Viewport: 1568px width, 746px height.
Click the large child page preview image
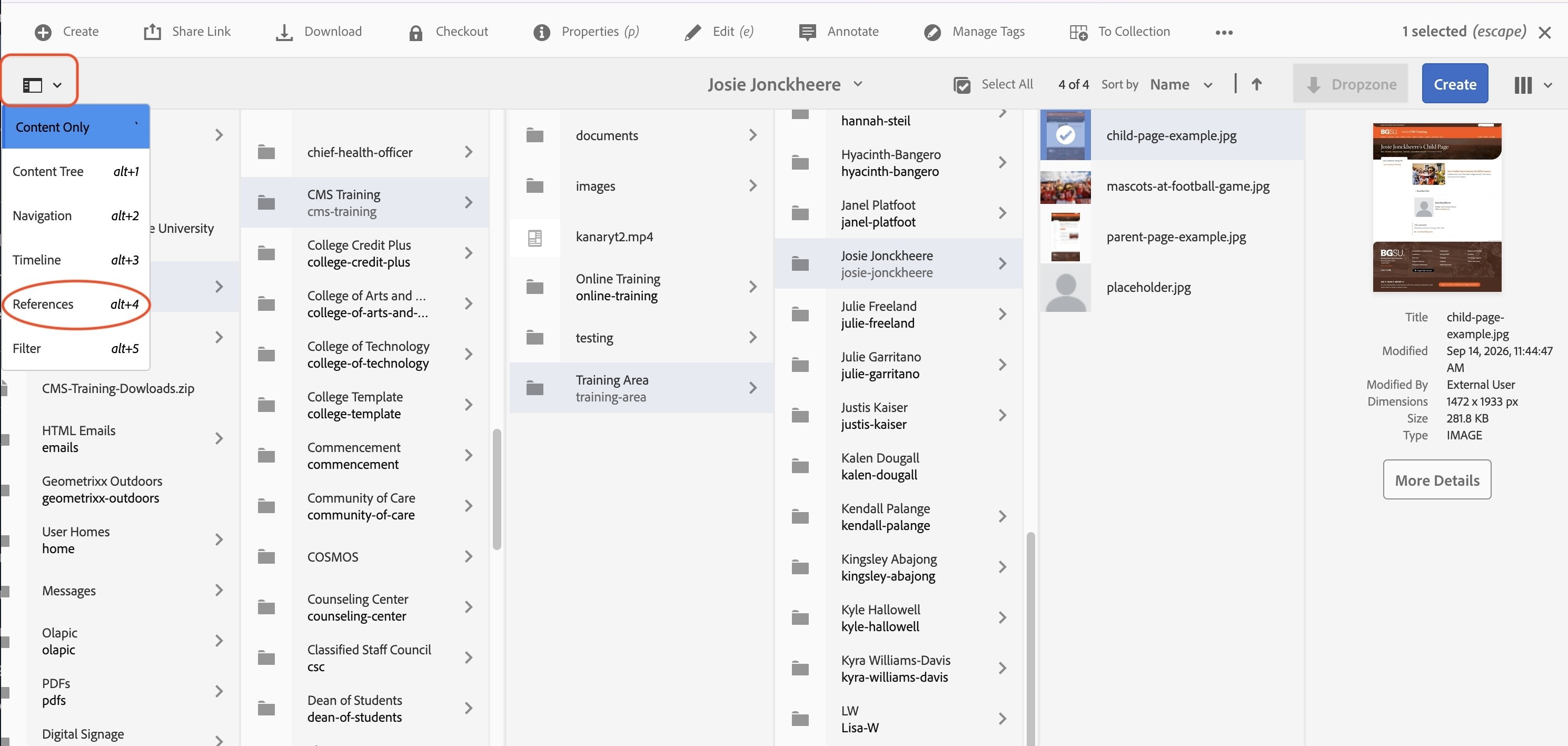(x=1436, y=208)
